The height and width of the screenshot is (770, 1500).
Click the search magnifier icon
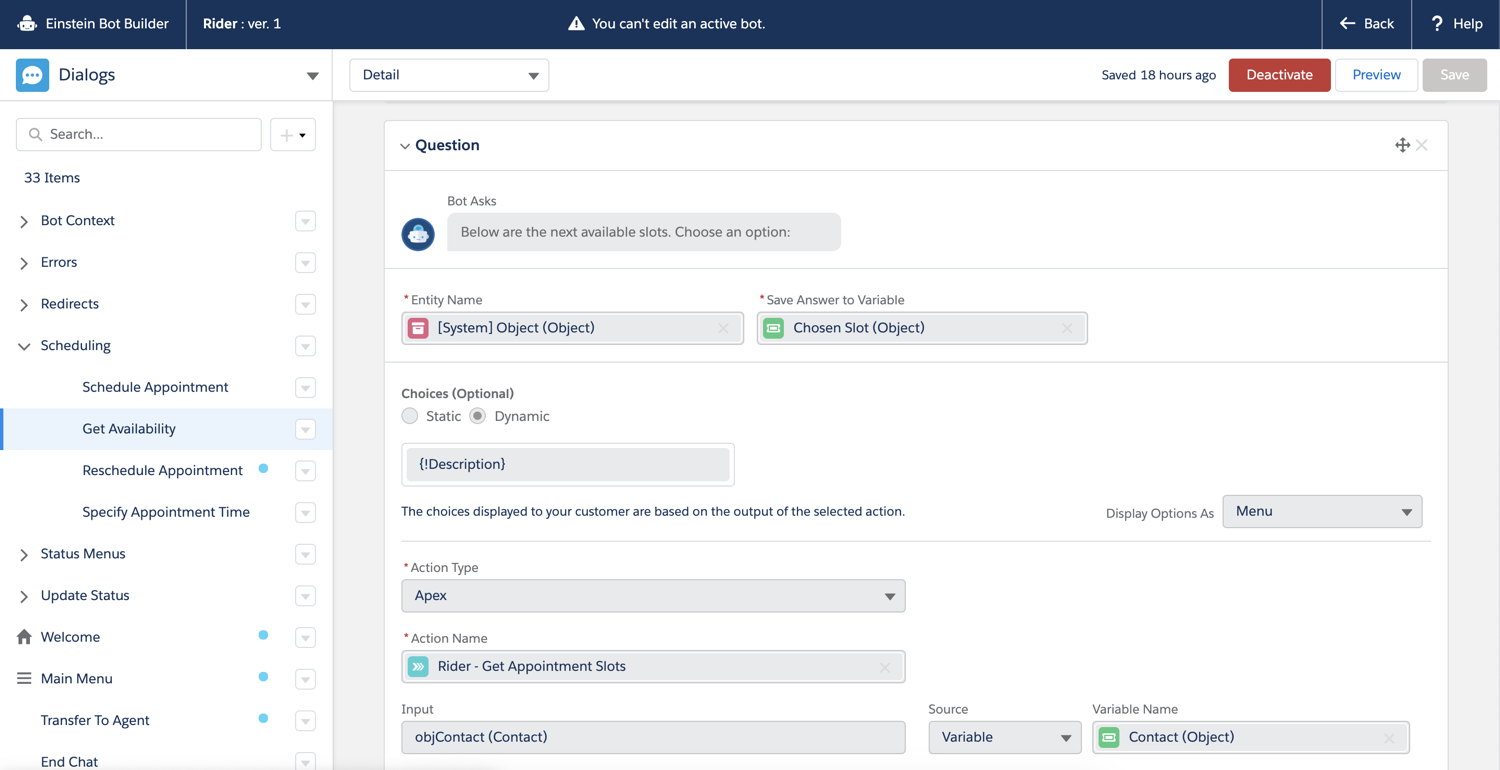pyautogui.click(x=36, y=134)
